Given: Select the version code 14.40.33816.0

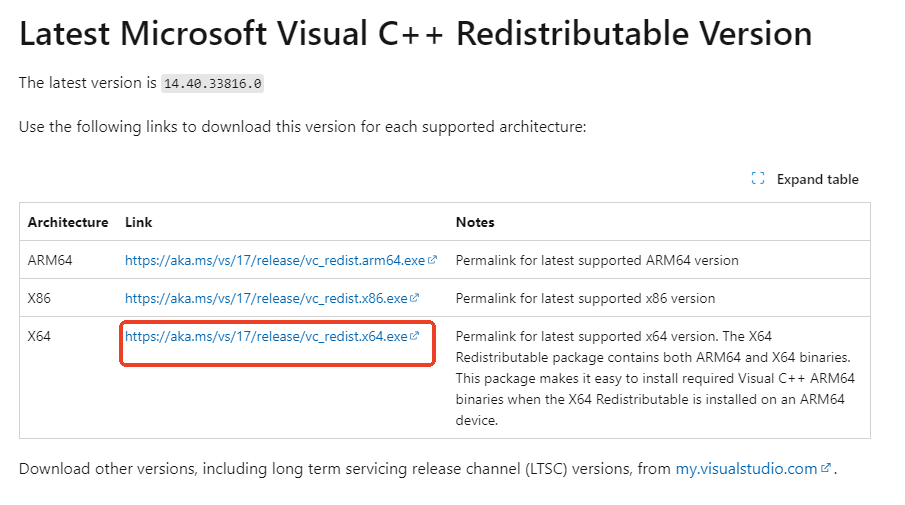Looking at the screenshot, I should [212, 84].
